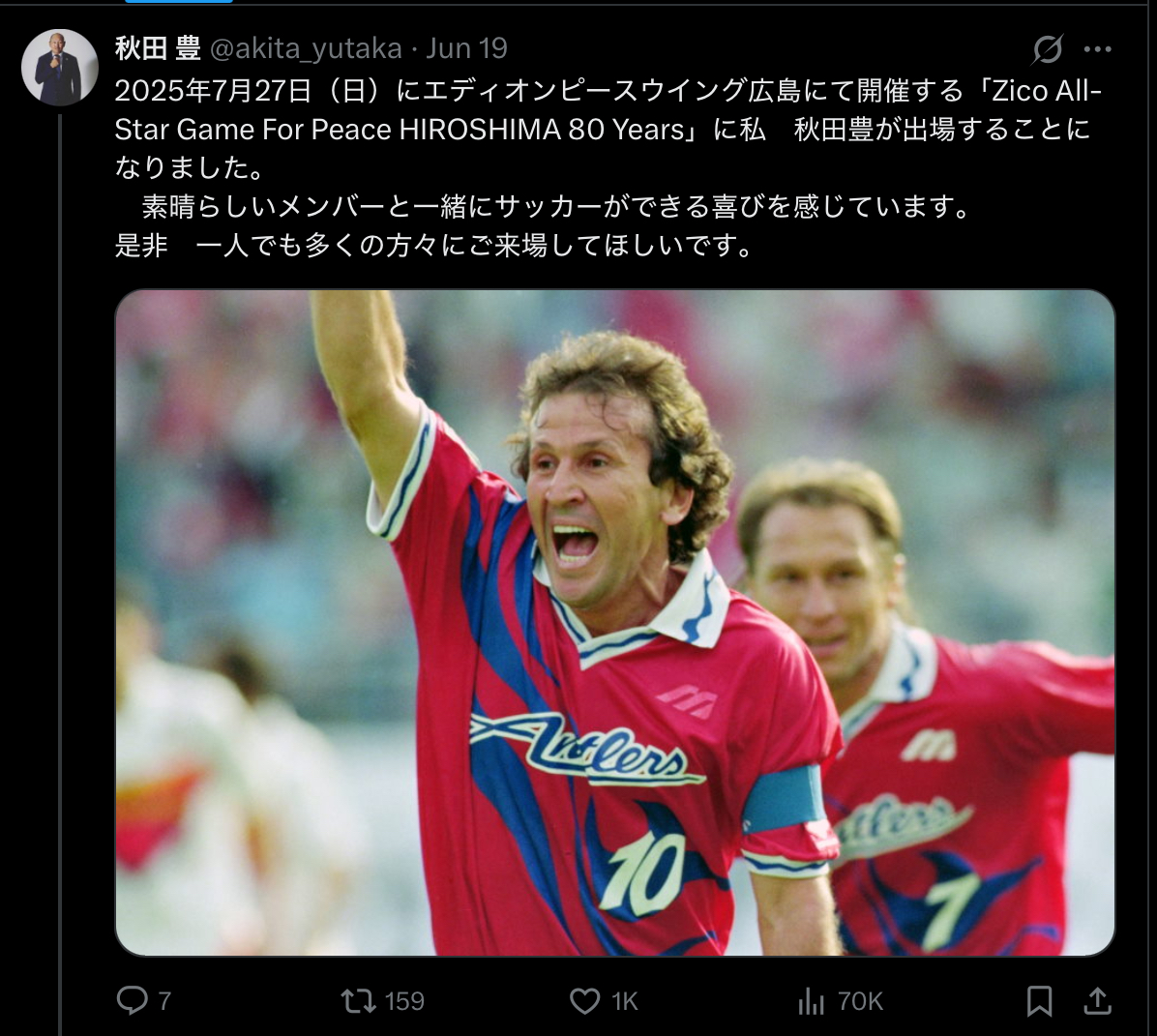
Task: Open the Jun 19 timestamp link
Action: [466, 48]
